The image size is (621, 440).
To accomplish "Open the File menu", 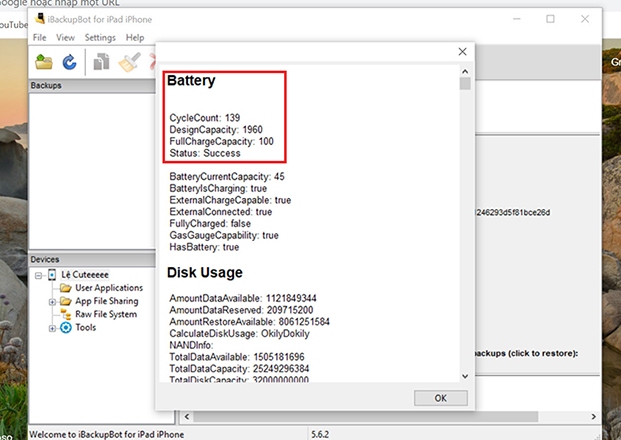I will point(40,37).
